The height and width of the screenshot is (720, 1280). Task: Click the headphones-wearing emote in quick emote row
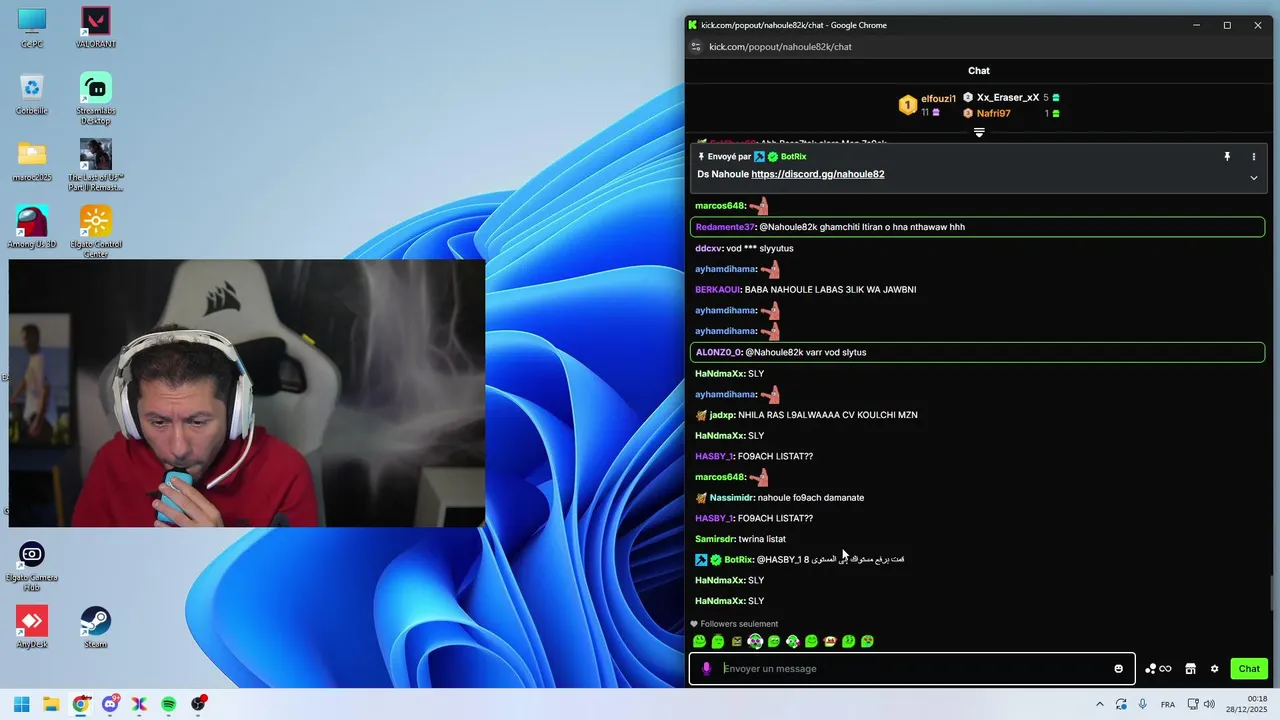click(x=755, y=641)
